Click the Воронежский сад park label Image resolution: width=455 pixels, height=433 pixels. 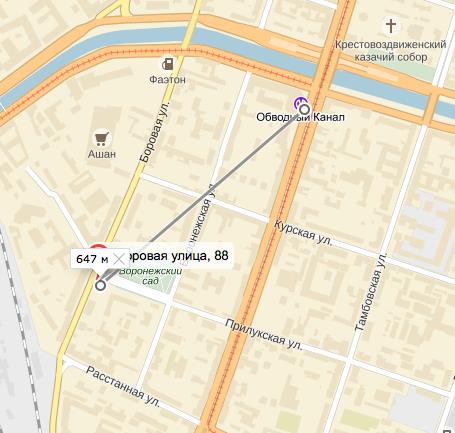tap(151, 276)
